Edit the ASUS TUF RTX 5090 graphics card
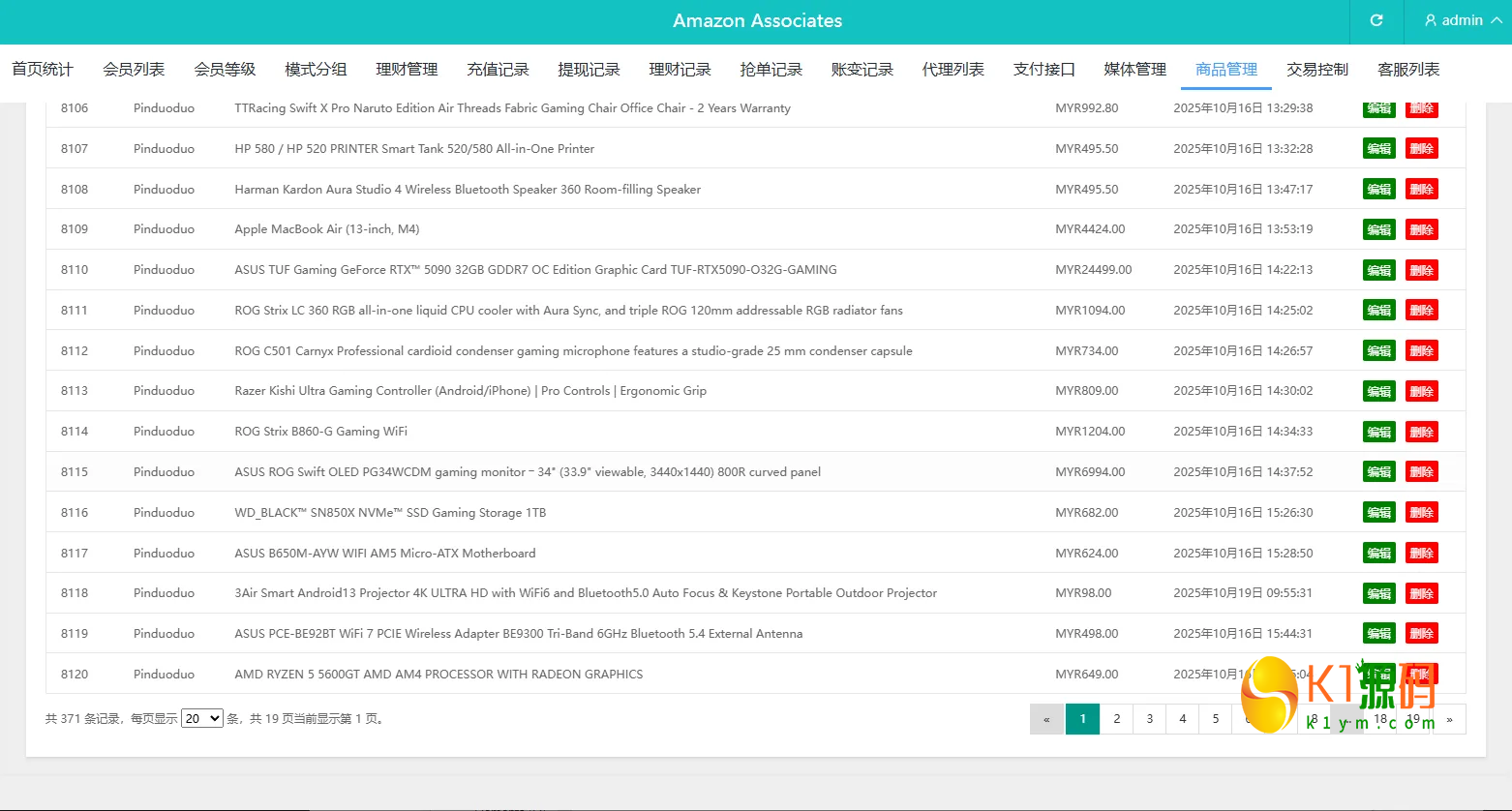The width and height of the screenshot is (1512, 811). (x=1378, y=270)
